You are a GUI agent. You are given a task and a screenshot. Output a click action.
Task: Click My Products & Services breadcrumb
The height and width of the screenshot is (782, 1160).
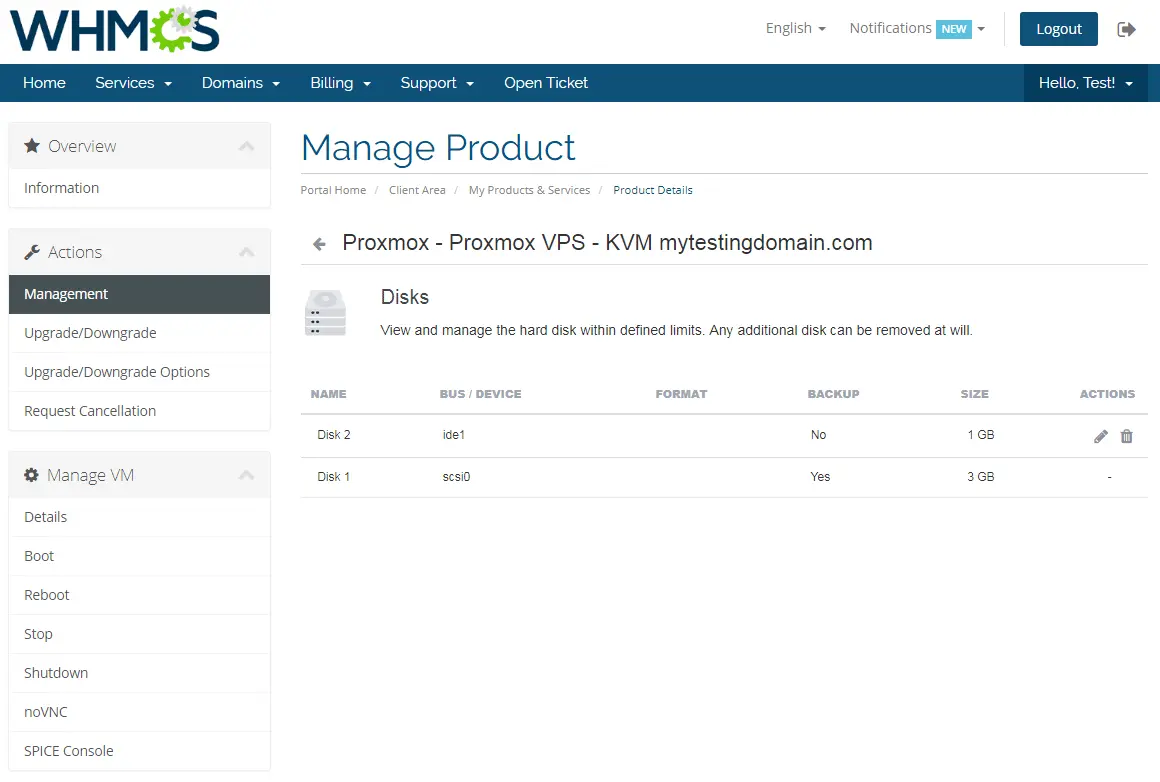pos(530,190)
